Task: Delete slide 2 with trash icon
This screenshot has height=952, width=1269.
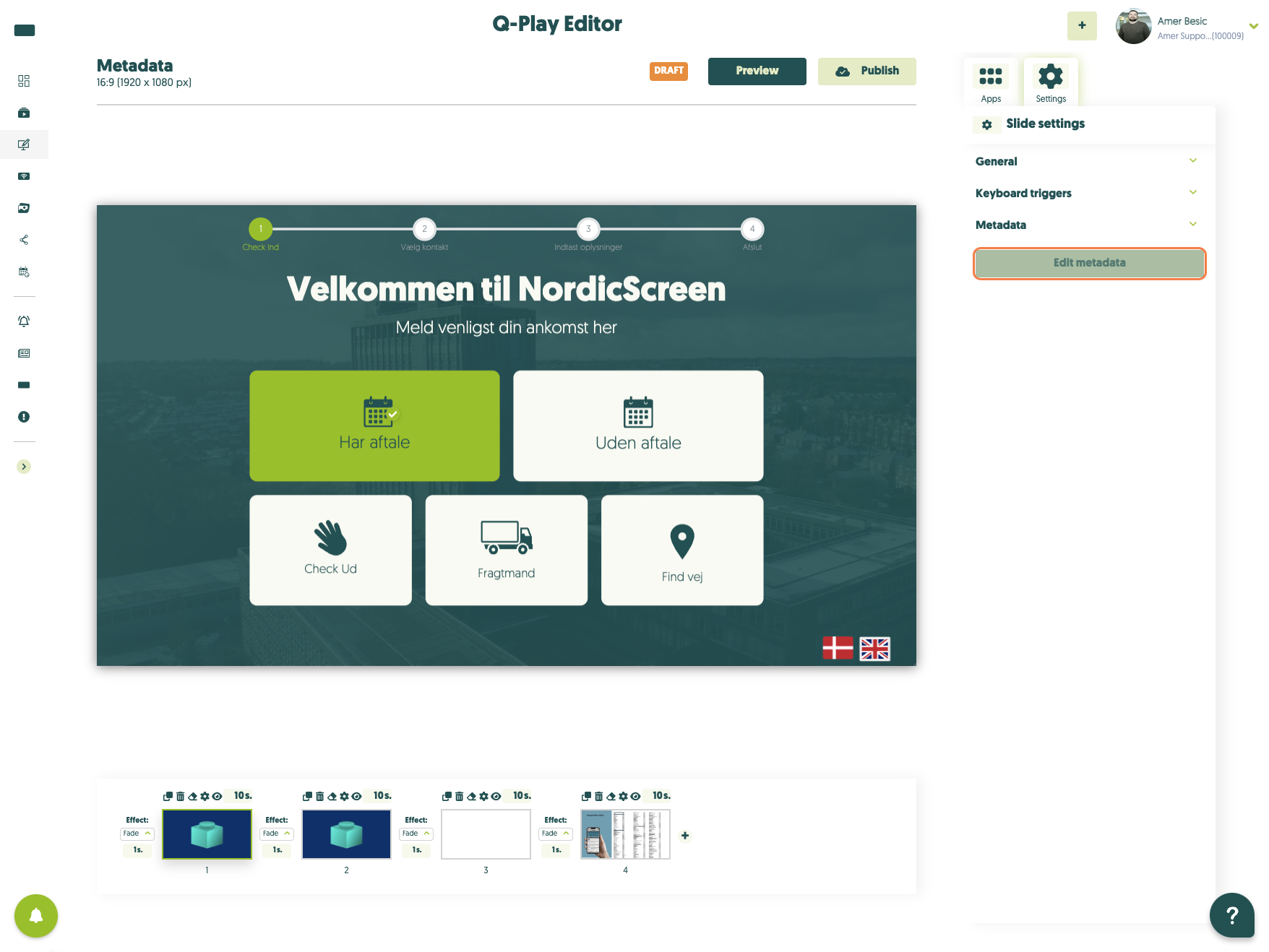Action: tap(319, 796)
